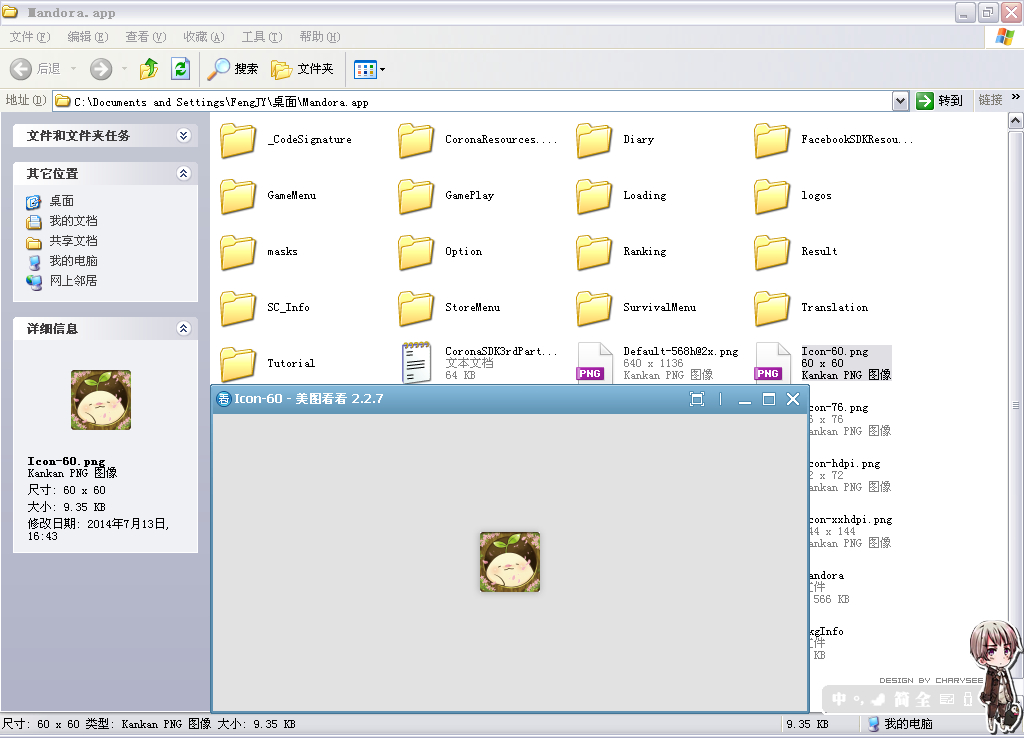Open the 编辑(E) menu
The image size is (1024, 738).
point(88,37)
